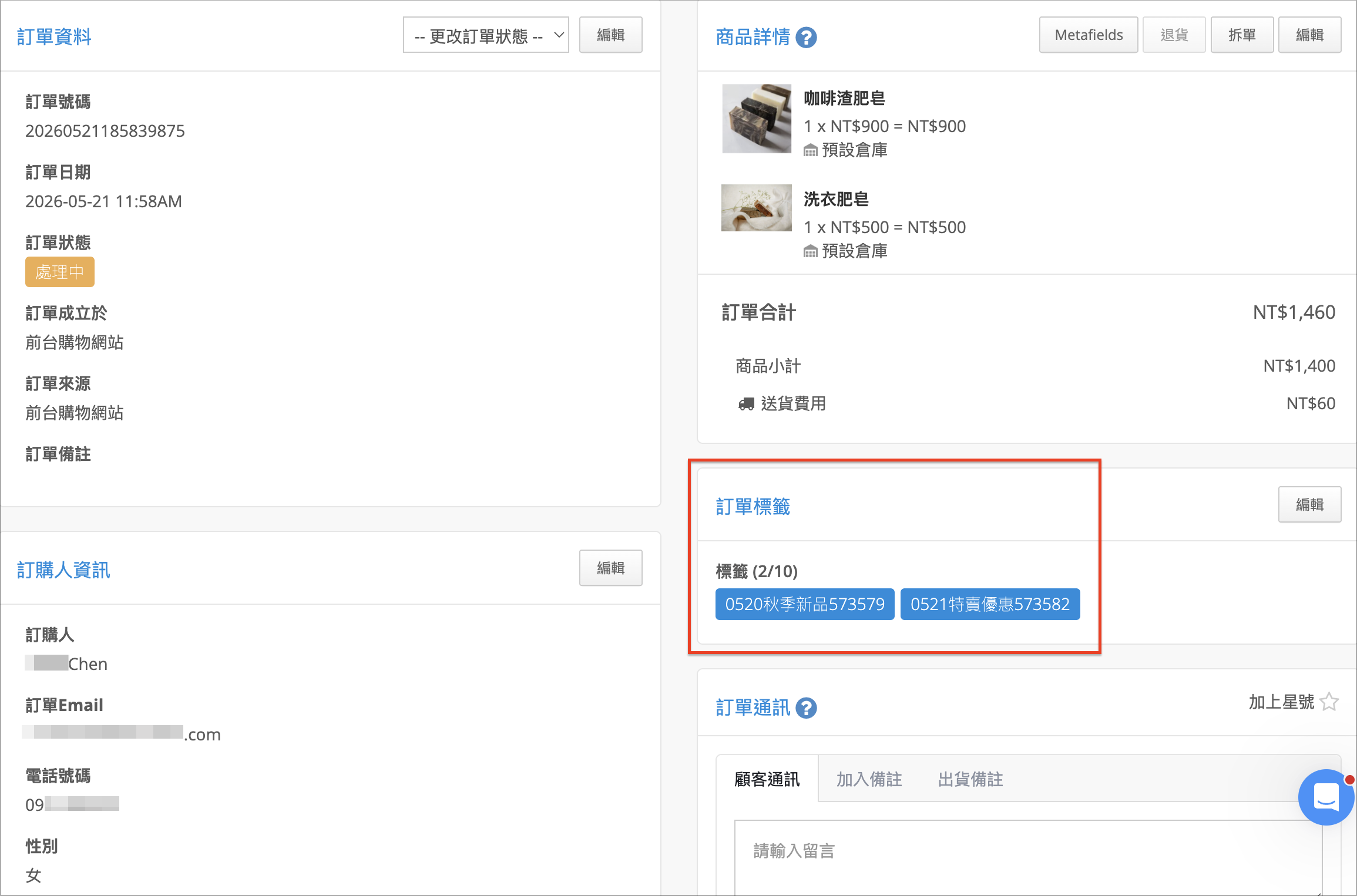Click customer name ending in Chen
Screen dimensions: 1357x896
[x=66, y=663]
